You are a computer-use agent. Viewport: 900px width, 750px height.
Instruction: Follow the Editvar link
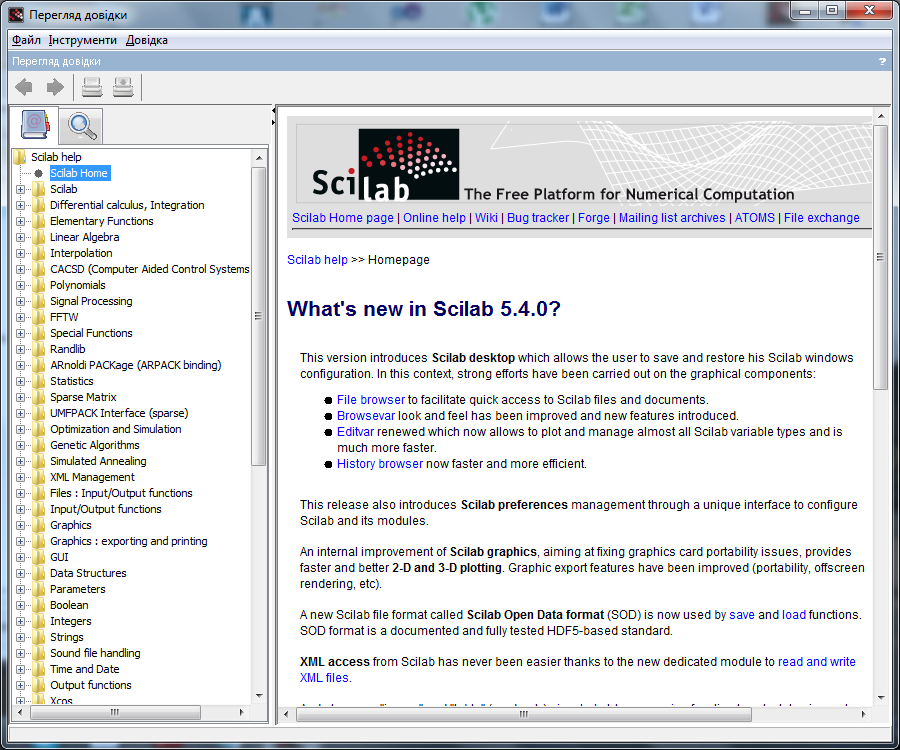pos(355,432)
